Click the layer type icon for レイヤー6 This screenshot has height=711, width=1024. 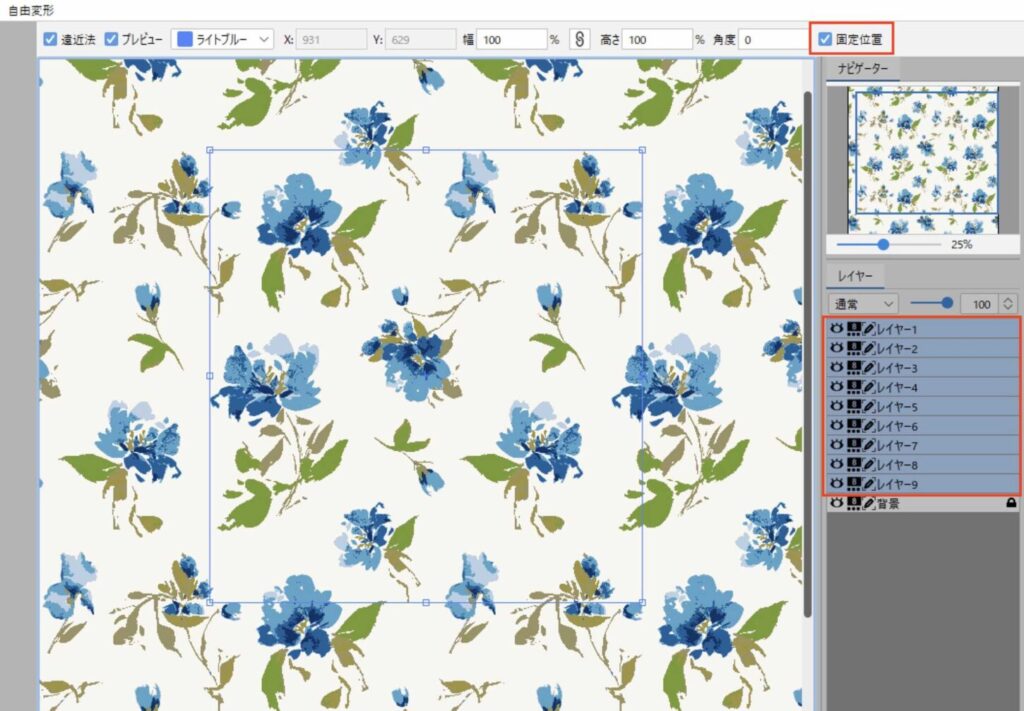coord(854,426)
